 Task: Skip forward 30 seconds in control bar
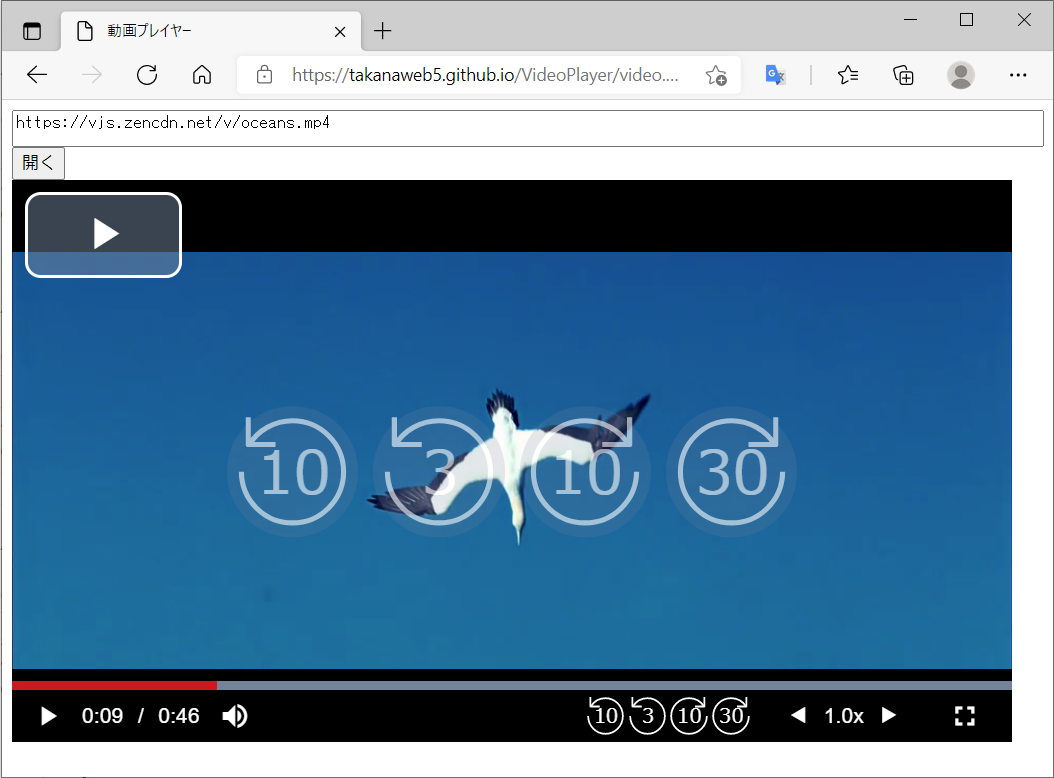coord(731,716)
